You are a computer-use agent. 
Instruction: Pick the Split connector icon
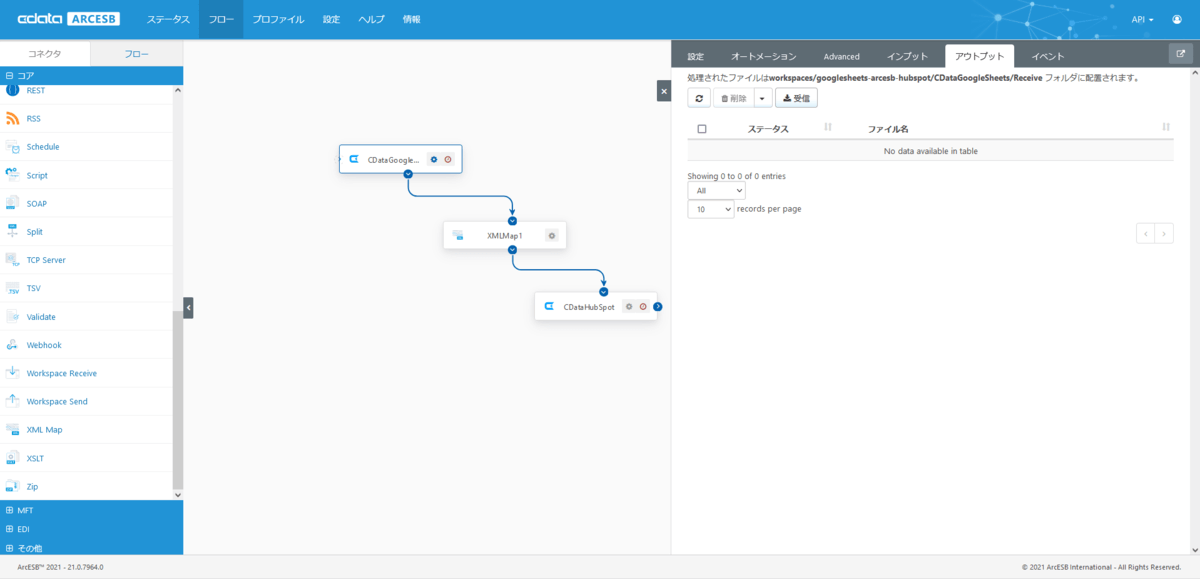[13, 231]
